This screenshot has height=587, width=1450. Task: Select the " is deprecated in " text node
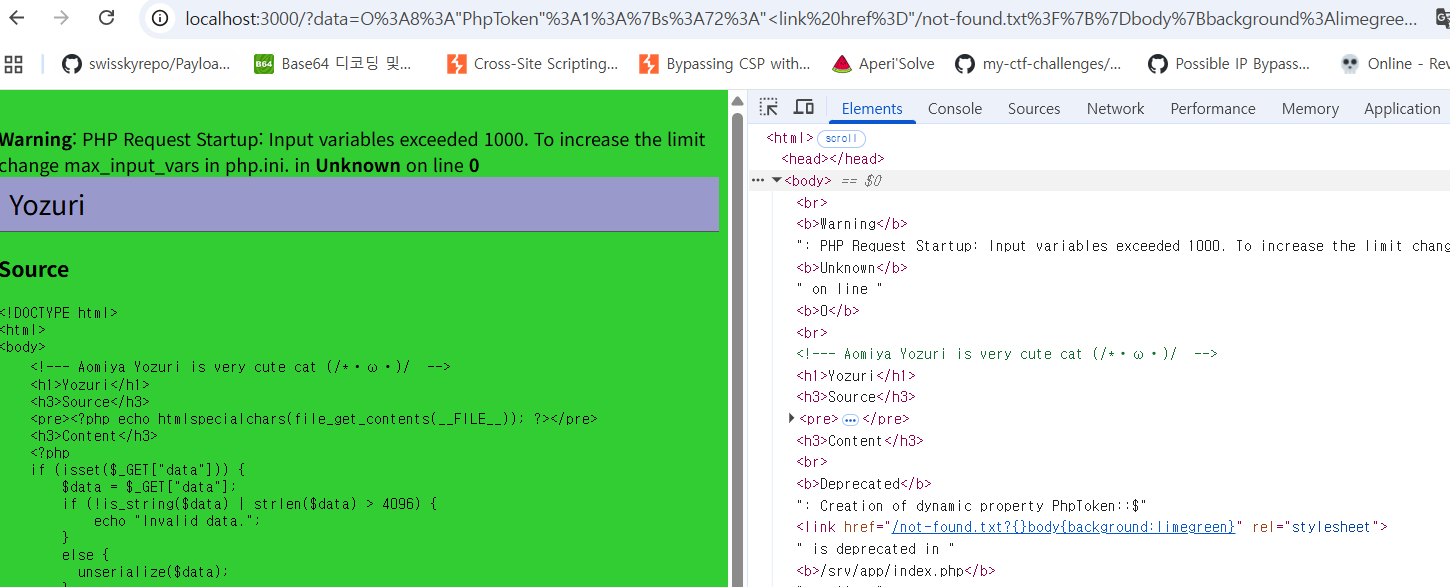click(876, 549)
